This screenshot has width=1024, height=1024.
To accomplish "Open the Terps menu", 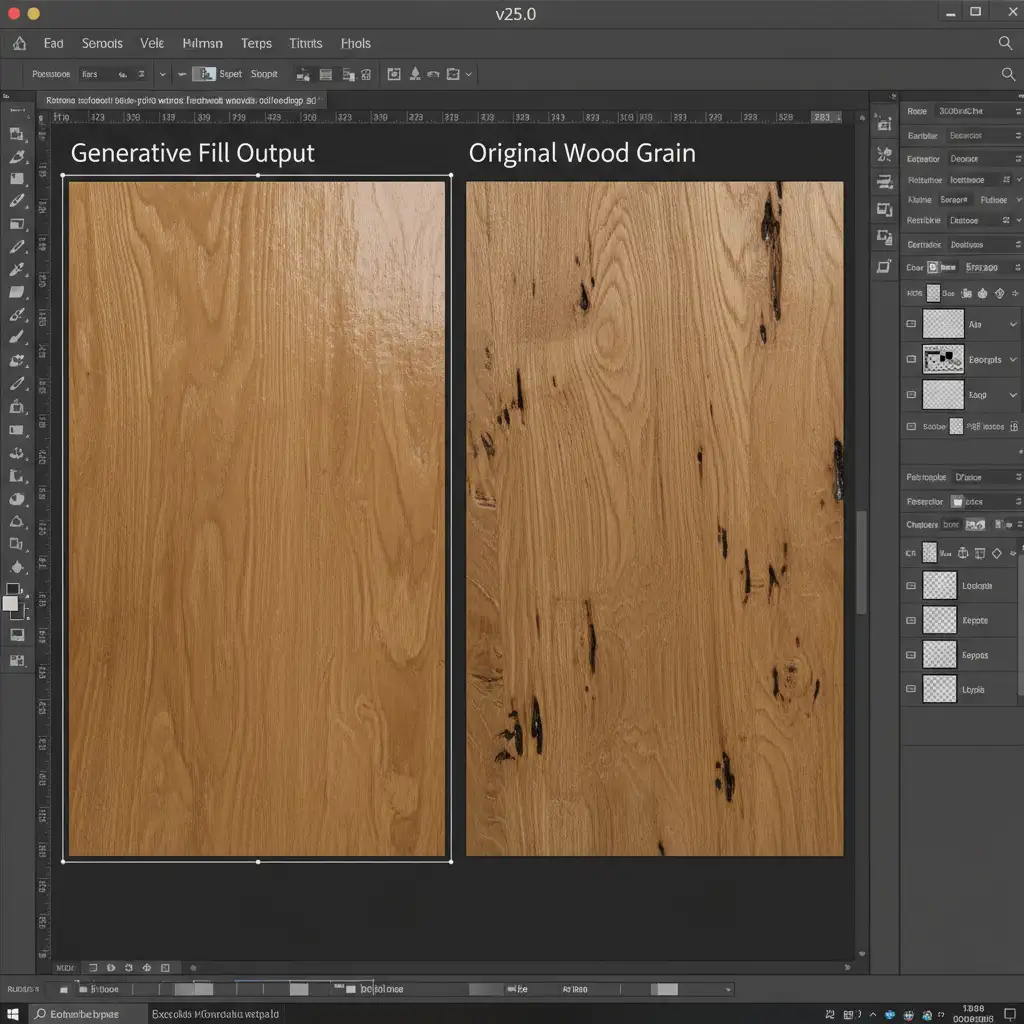I will point(256,44).
